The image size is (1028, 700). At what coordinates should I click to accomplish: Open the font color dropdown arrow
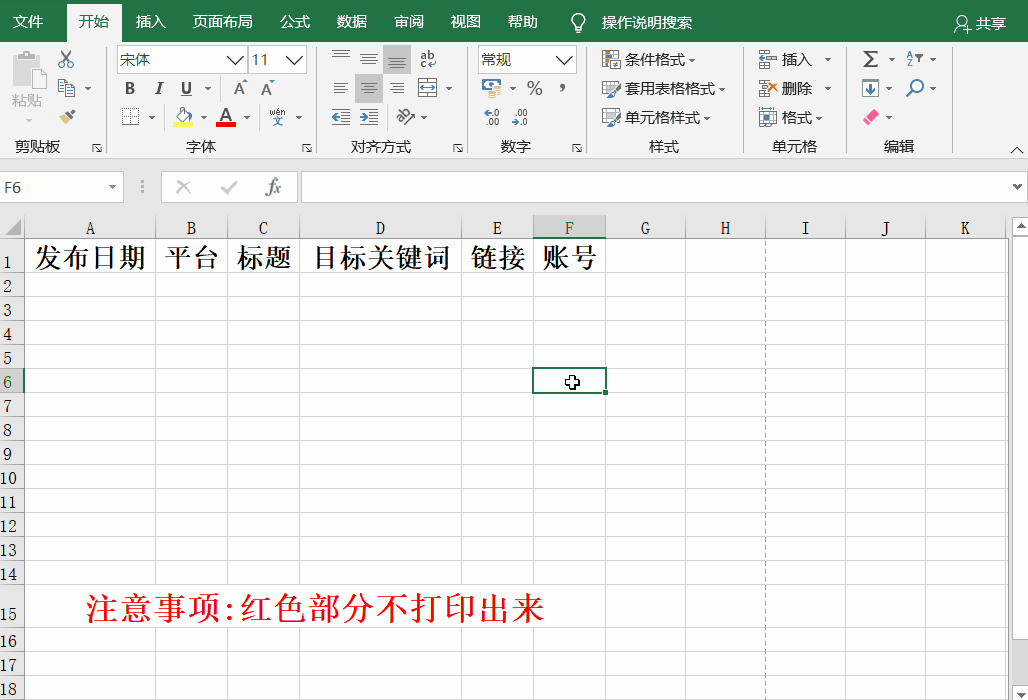click(247, 117)
